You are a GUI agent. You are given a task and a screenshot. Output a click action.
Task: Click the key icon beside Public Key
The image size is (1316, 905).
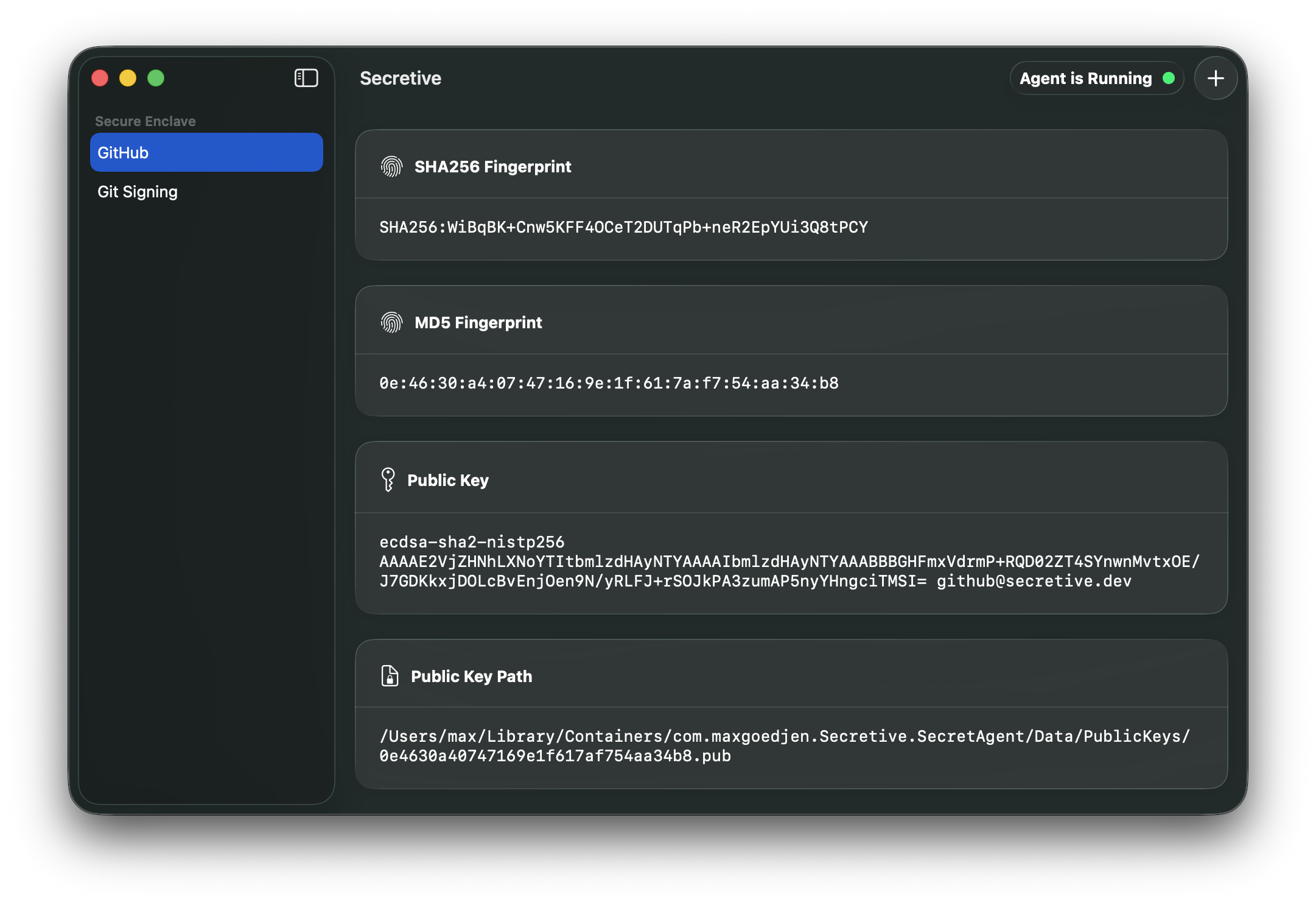pyautogui.click(x=388, y=479)
